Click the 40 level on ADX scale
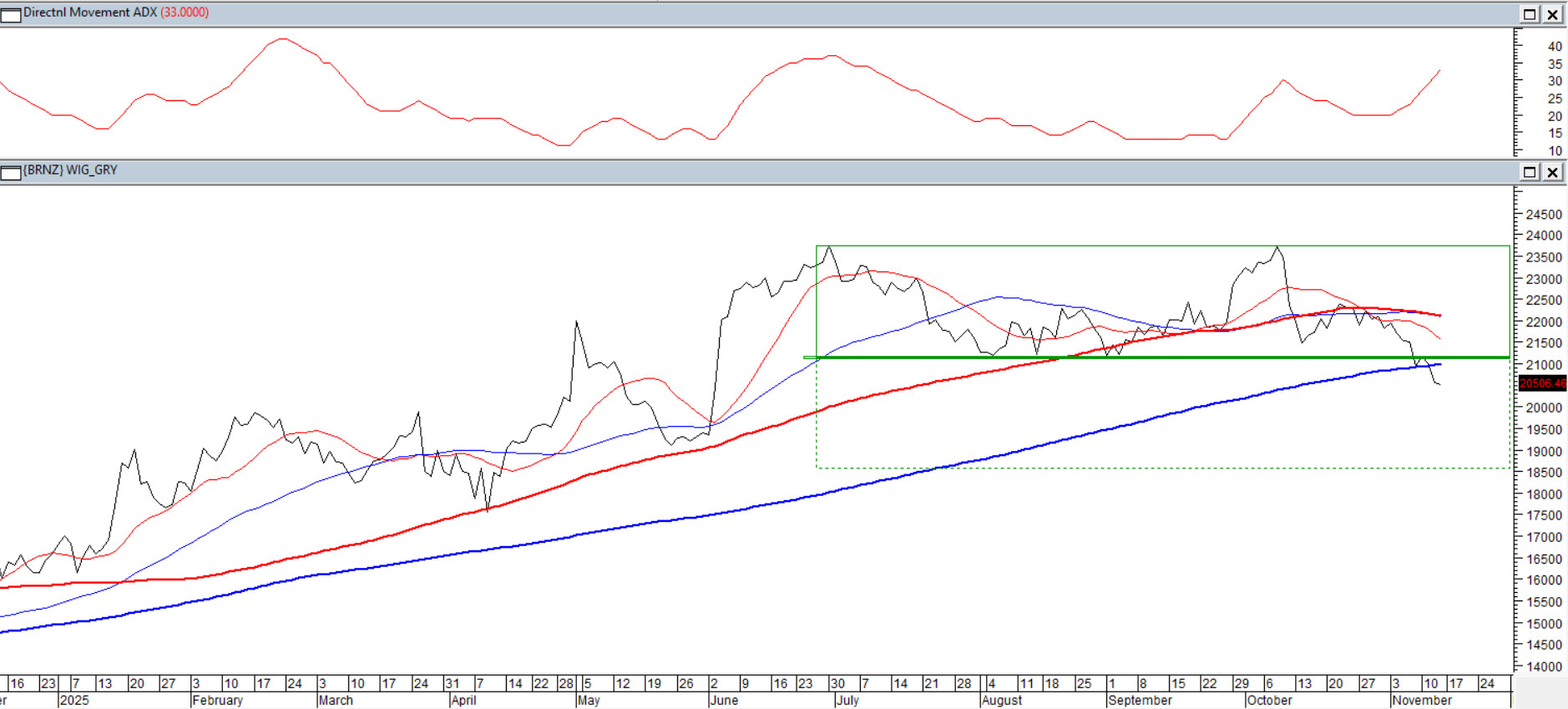 coord(1555,47)
